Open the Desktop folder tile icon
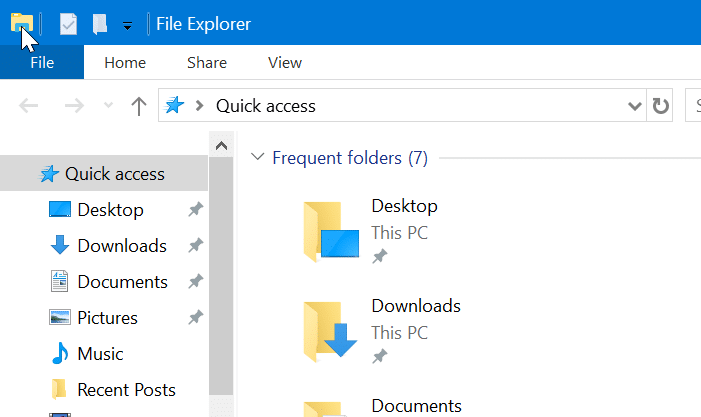 331,232
